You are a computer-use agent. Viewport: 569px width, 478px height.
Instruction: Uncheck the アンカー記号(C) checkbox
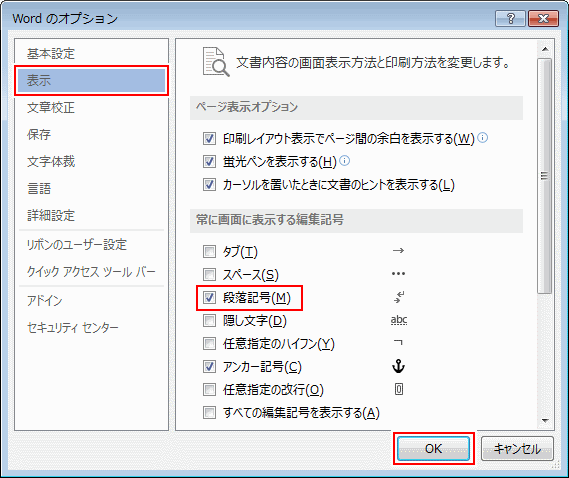pyautogui.click(x=209, y=367)
